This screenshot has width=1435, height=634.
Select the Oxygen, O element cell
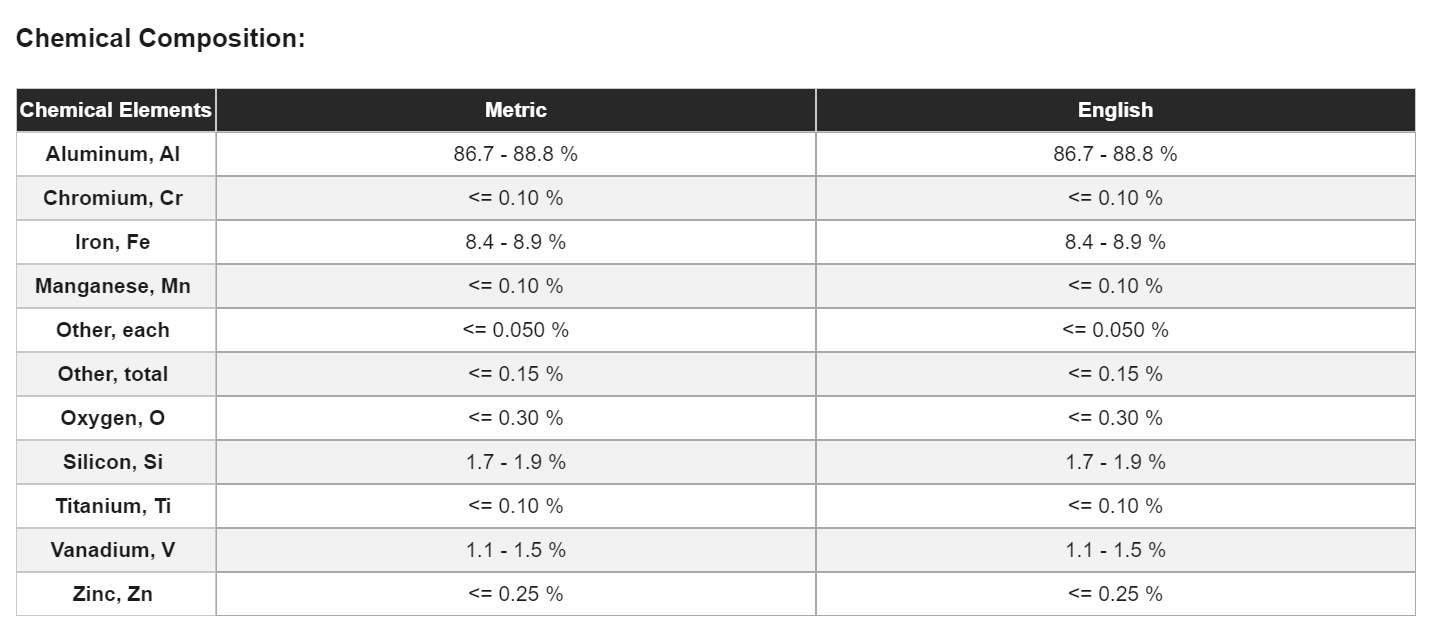click(x=113, y=418)
